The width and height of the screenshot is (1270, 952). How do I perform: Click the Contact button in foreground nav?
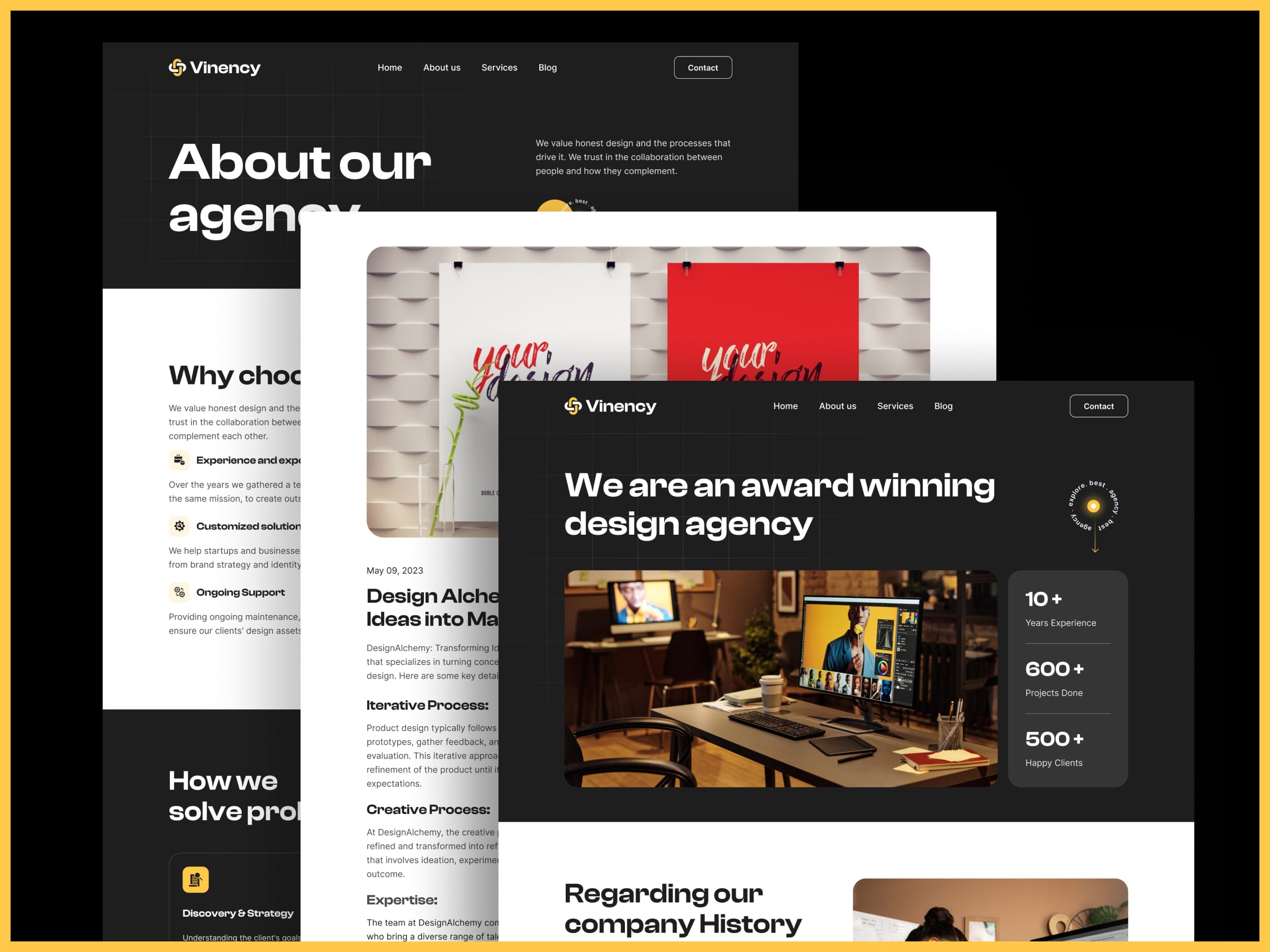1097,406
